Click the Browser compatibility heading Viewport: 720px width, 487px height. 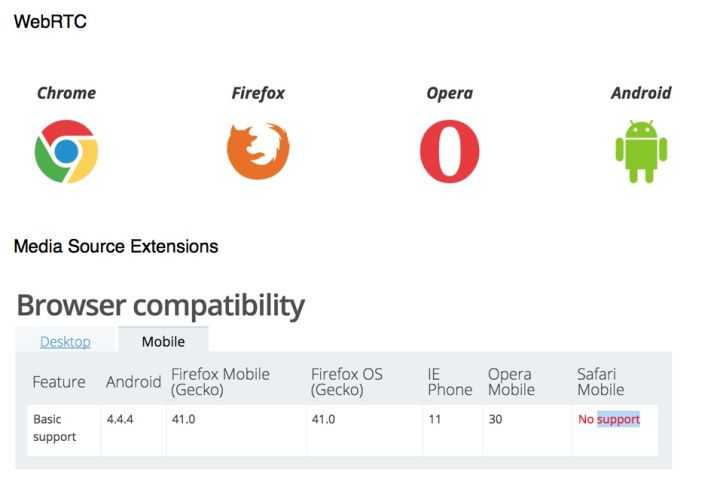click(161, 305)
